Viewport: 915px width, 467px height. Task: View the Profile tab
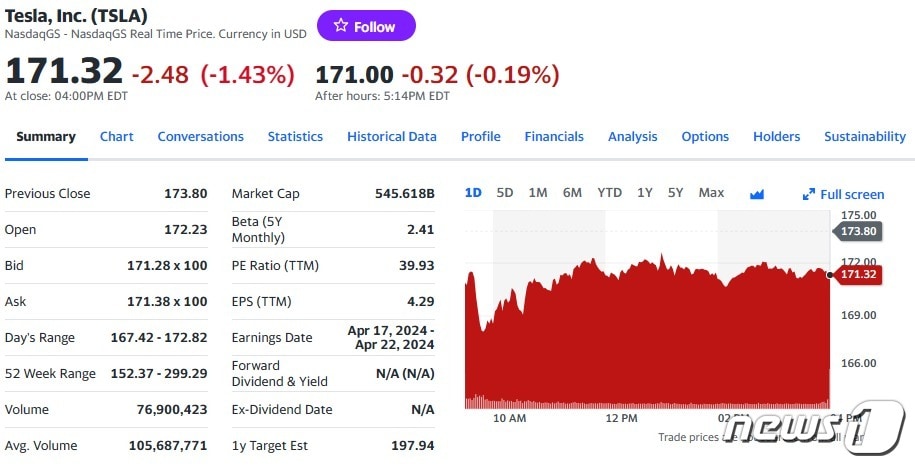coord(480,137)
